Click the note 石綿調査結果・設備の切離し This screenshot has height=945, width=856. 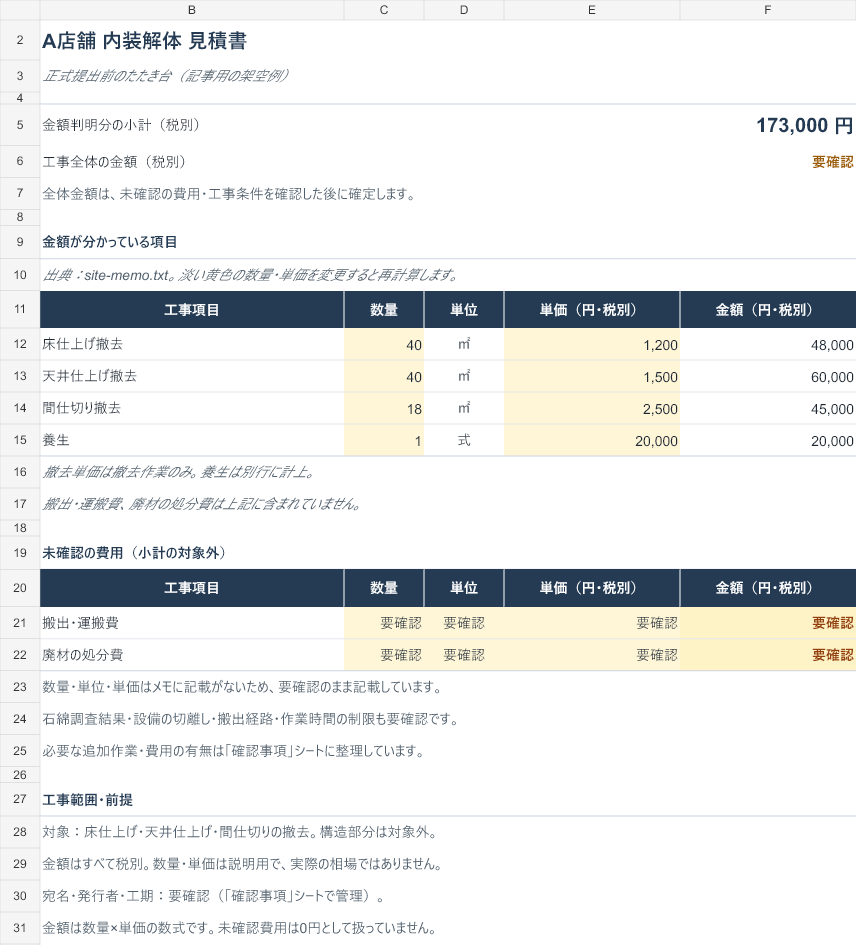[251, 719]
